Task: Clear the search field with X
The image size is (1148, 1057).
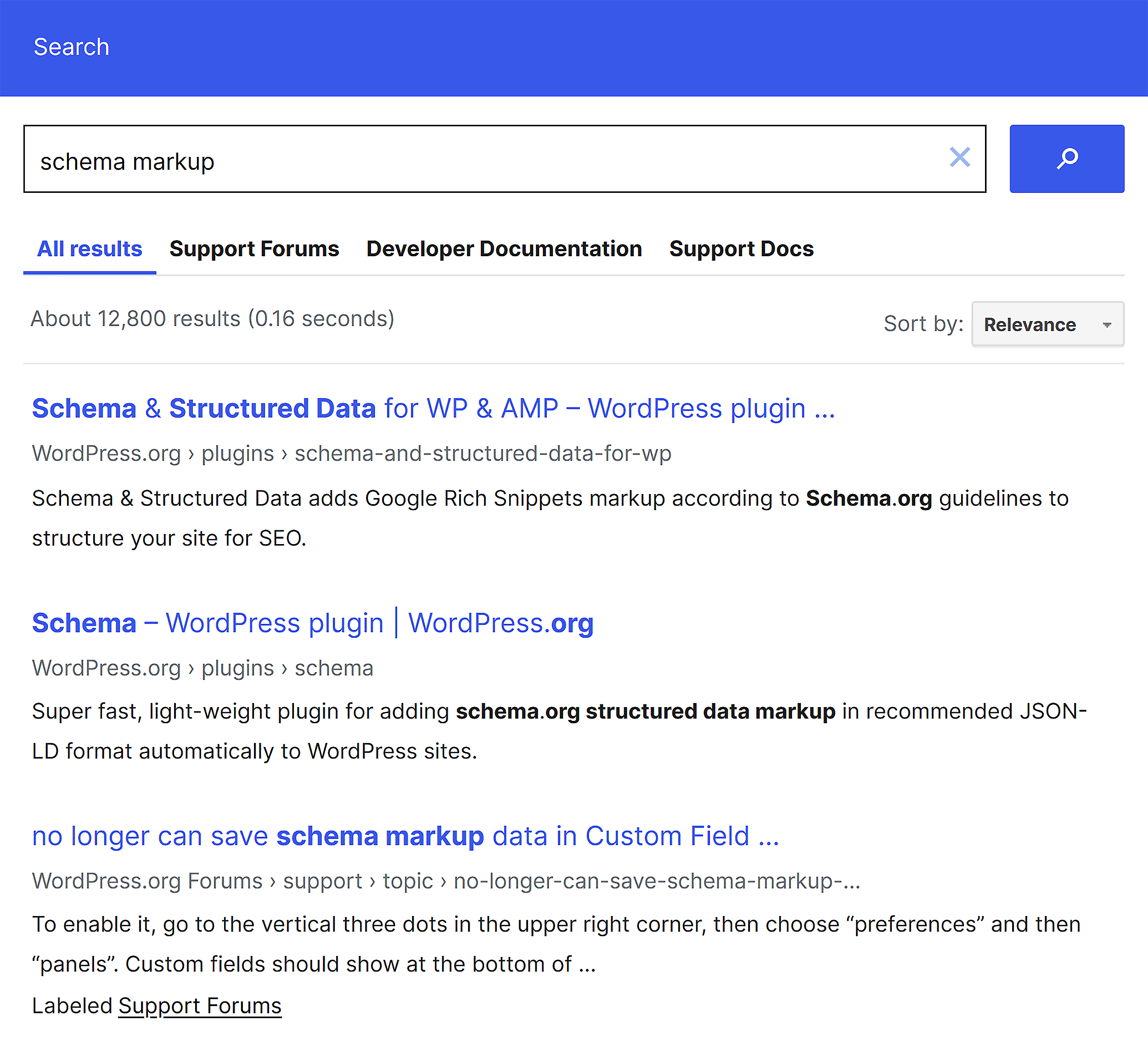Action: click(959, 157)
